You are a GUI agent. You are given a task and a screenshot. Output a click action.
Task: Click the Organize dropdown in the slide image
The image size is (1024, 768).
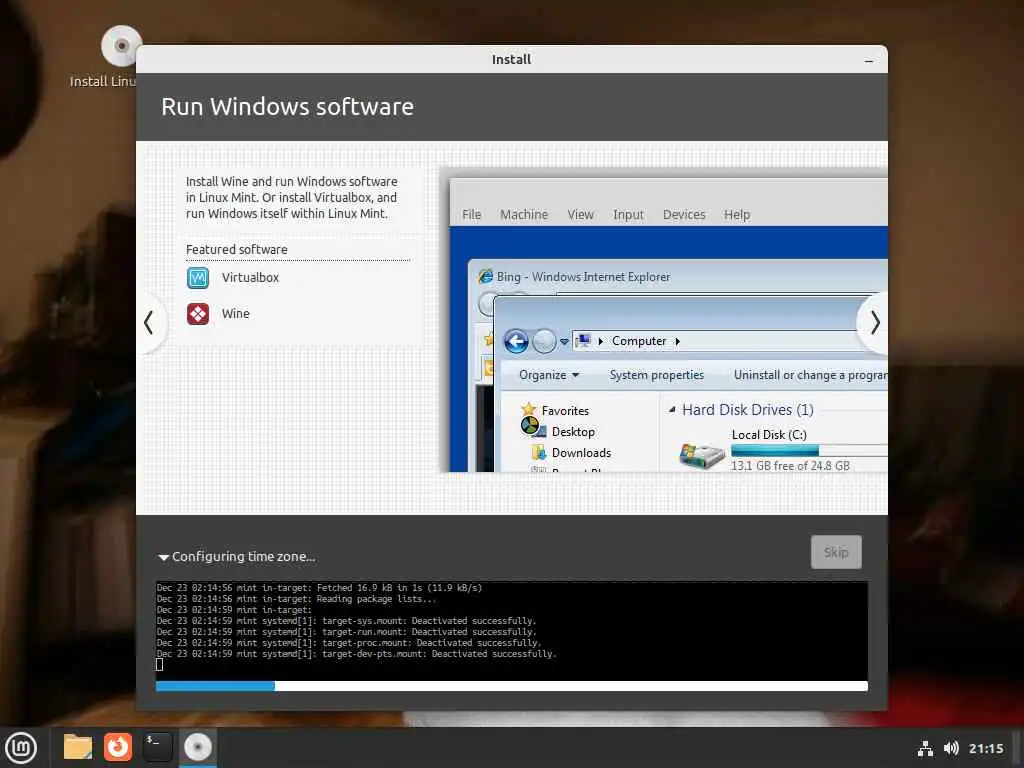pyautogui.click(x=549, y=375)
